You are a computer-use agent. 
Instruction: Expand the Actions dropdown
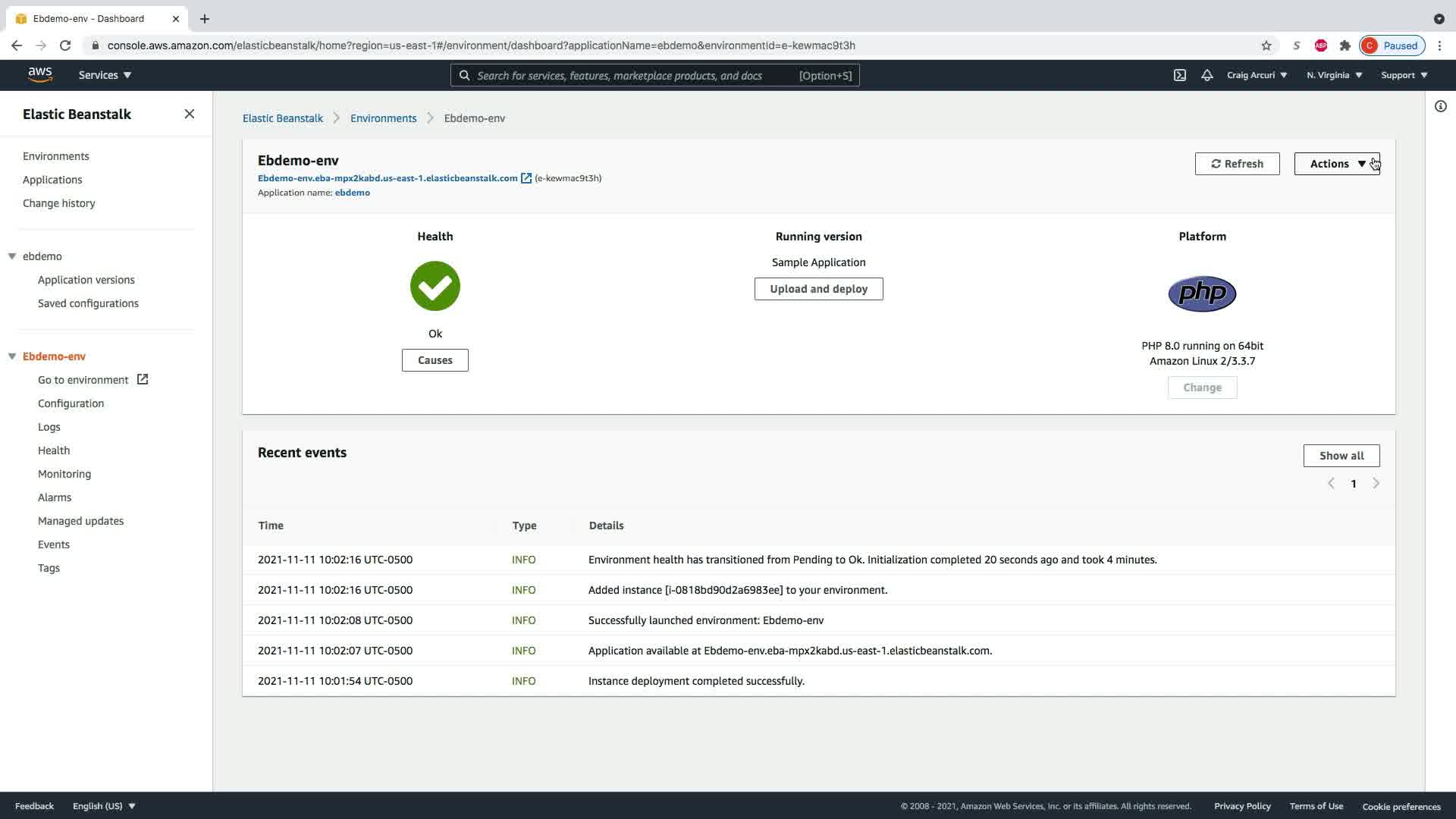click(1336, 164)
